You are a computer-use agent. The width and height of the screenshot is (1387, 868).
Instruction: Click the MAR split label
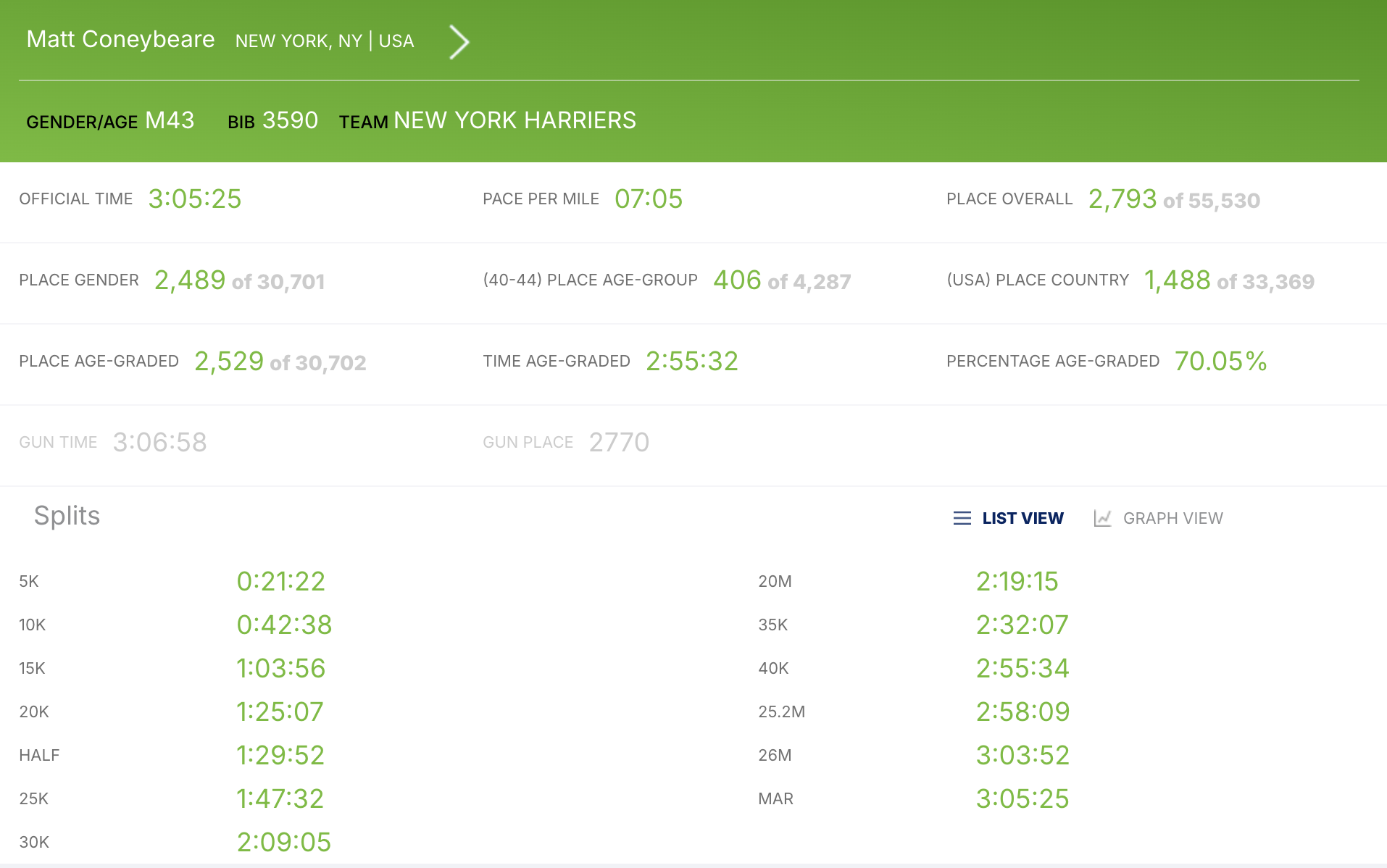775,798
